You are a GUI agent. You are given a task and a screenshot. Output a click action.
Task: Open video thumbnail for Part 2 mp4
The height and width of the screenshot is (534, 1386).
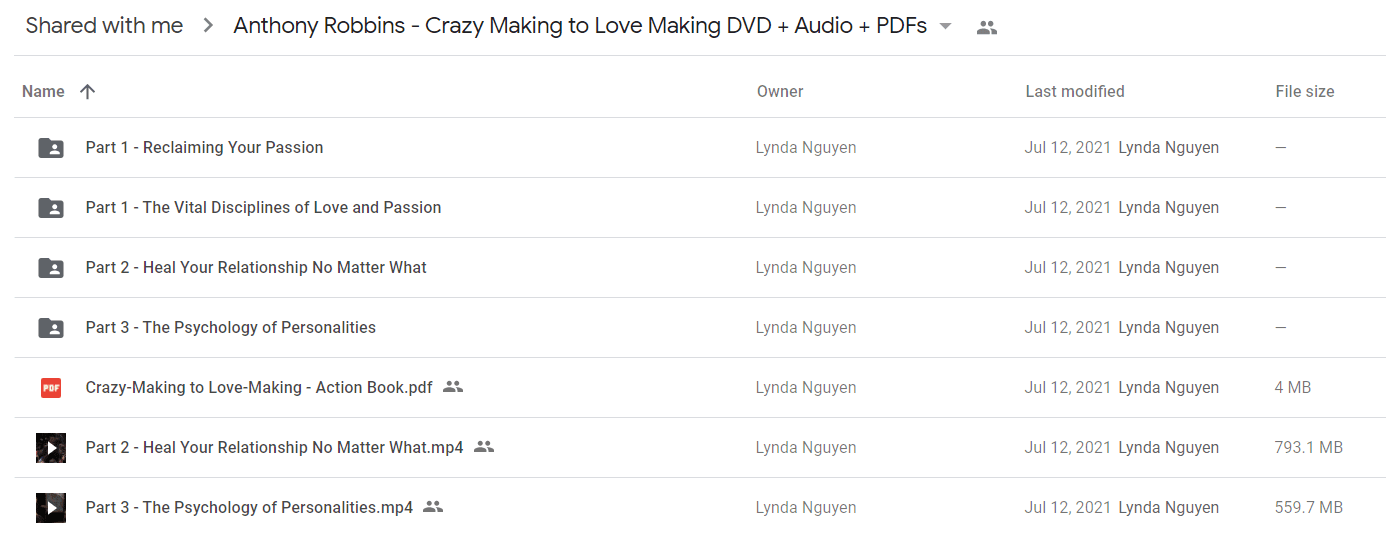51,448
